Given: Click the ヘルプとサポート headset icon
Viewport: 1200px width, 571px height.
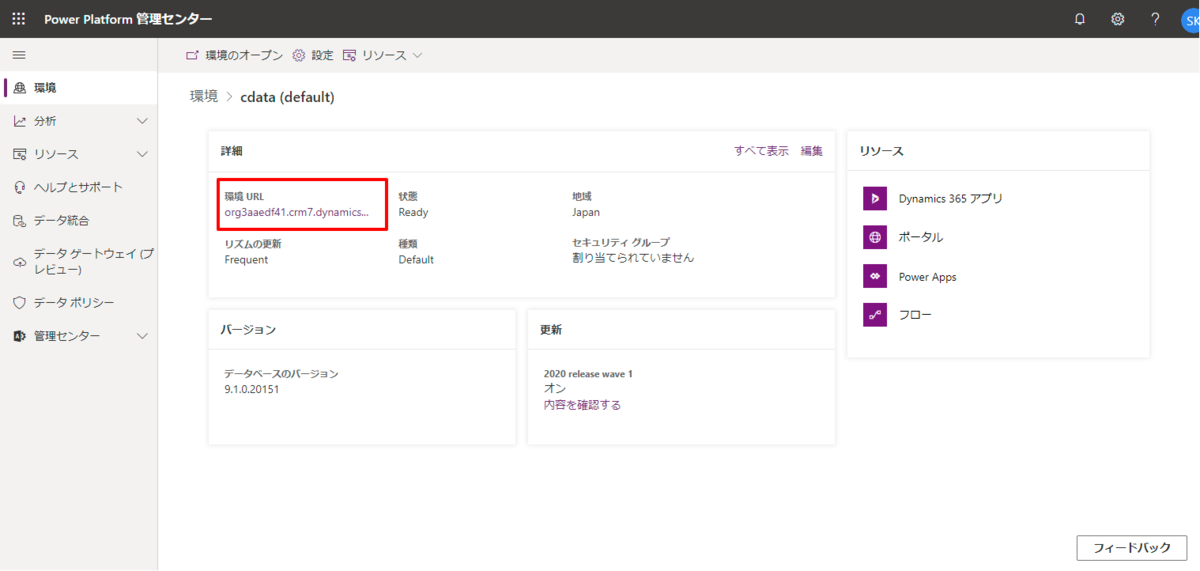Looking at the screenshot, I should pos(19,187).
